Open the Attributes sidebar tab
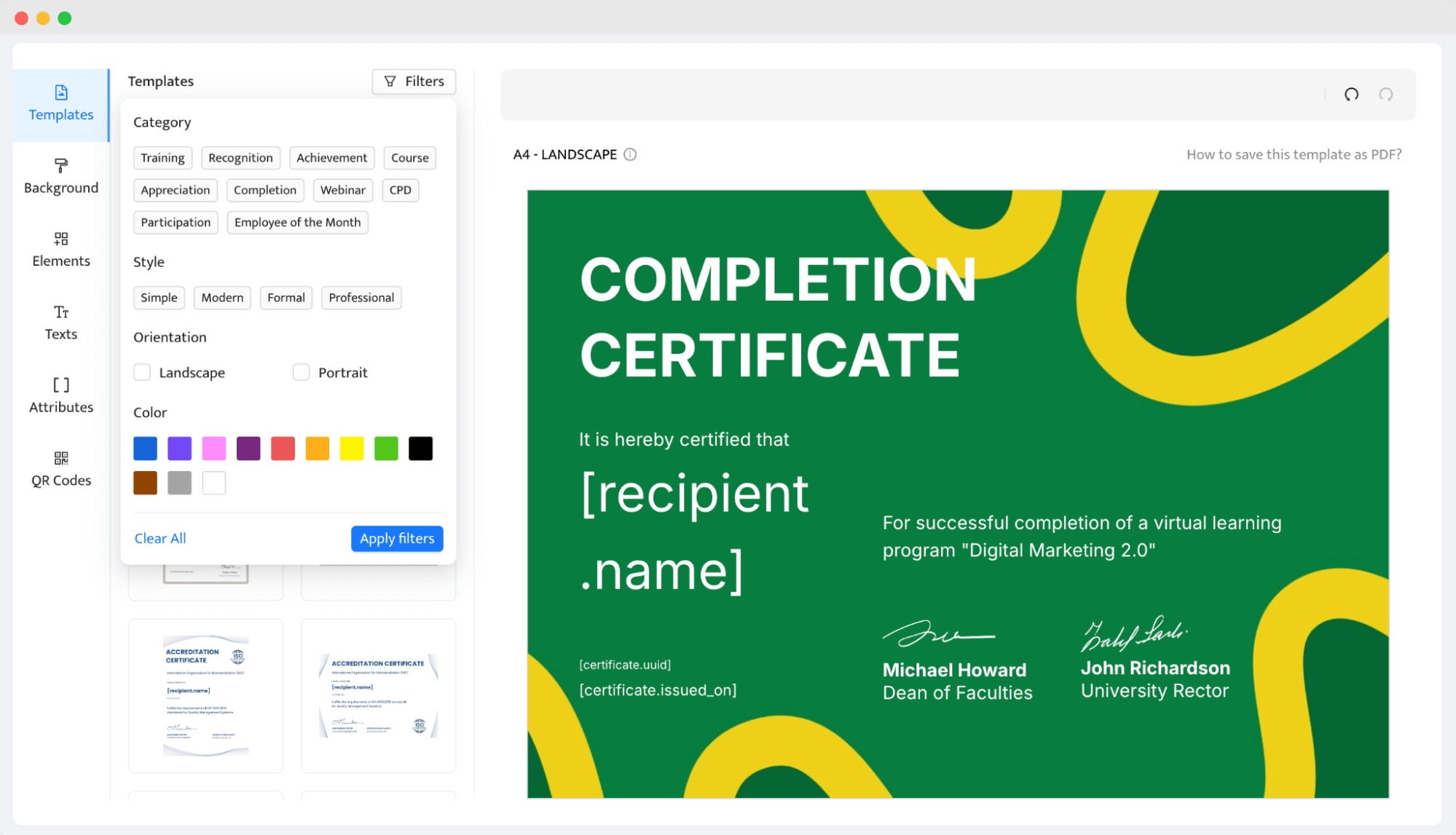1456x835 pixels. [x=61, y=396]
